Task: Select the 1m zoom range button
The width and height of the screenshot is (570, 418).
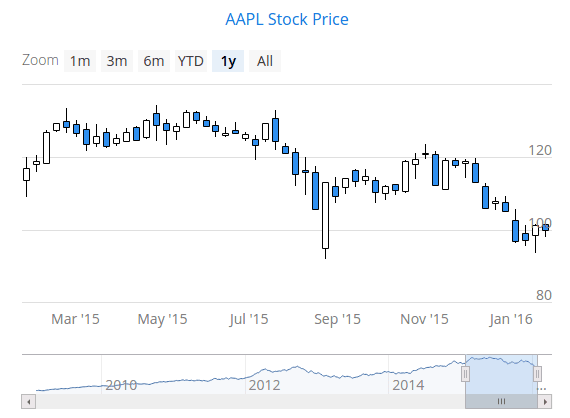Action: coord(80,61)
